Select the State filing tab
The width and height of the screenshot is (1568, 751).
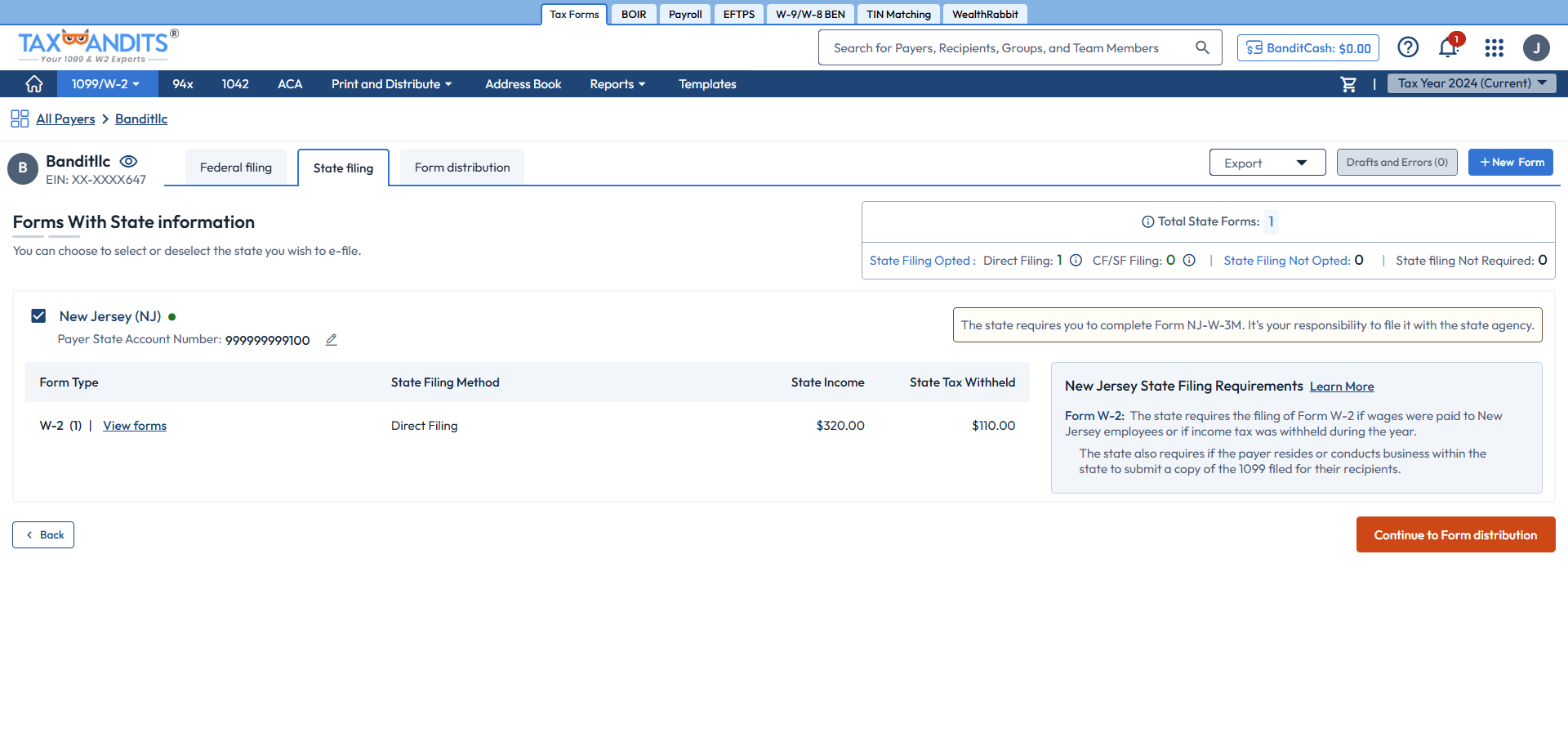pyautogui.click(x=343, y=168)
